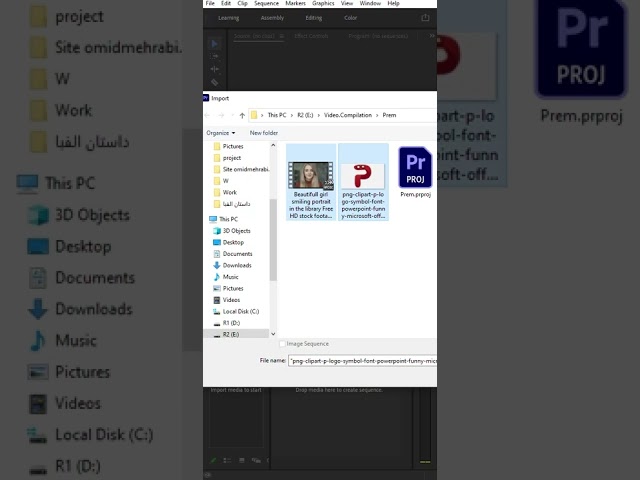The height and width of the screenshot is (480, 640).
Task: Open the Effect Controls panel tab
Action: coord(311,36)
